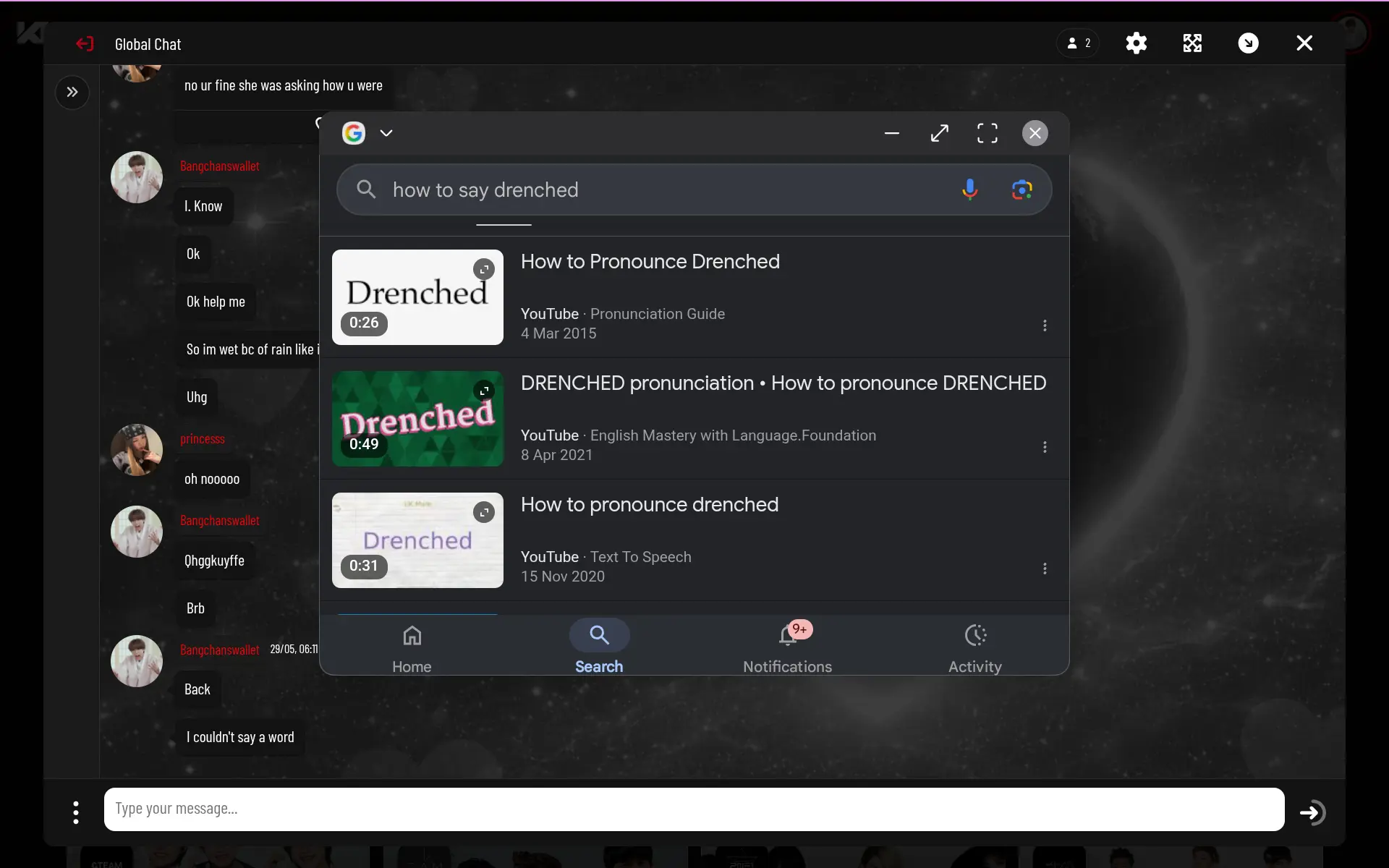Expand the dropdown next to Google logo
Image resolution: width=1389 pixels, height=868 pixels.
click(x=386, y=133)
